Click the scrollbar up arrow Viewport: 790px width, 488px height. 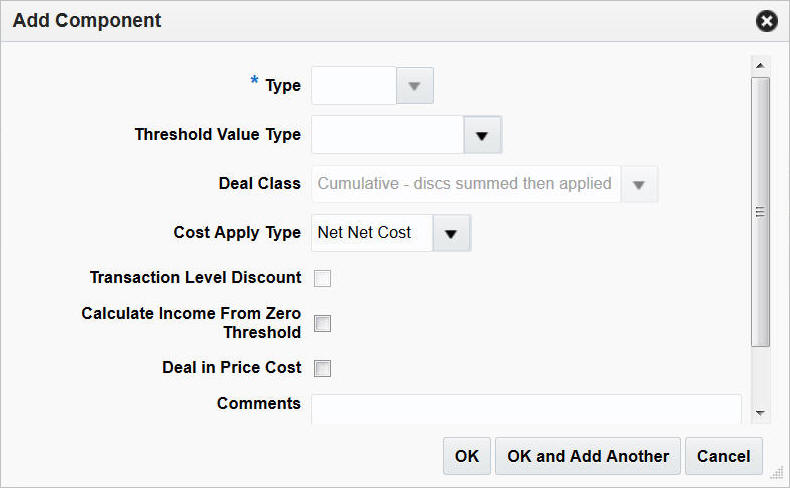(761, 66)
